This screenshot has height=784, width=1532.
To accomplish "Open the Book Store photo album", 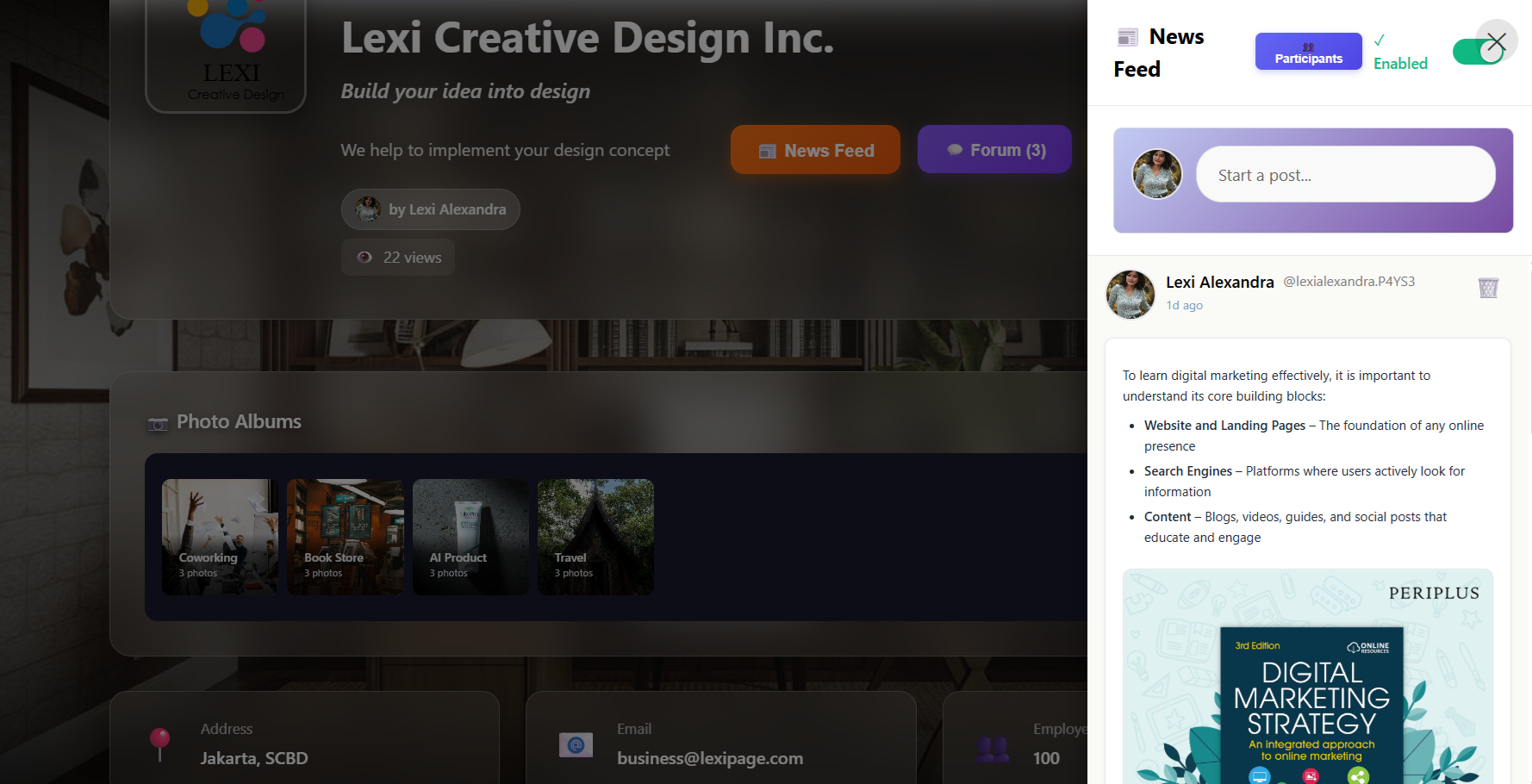I will tap(345, 537).
